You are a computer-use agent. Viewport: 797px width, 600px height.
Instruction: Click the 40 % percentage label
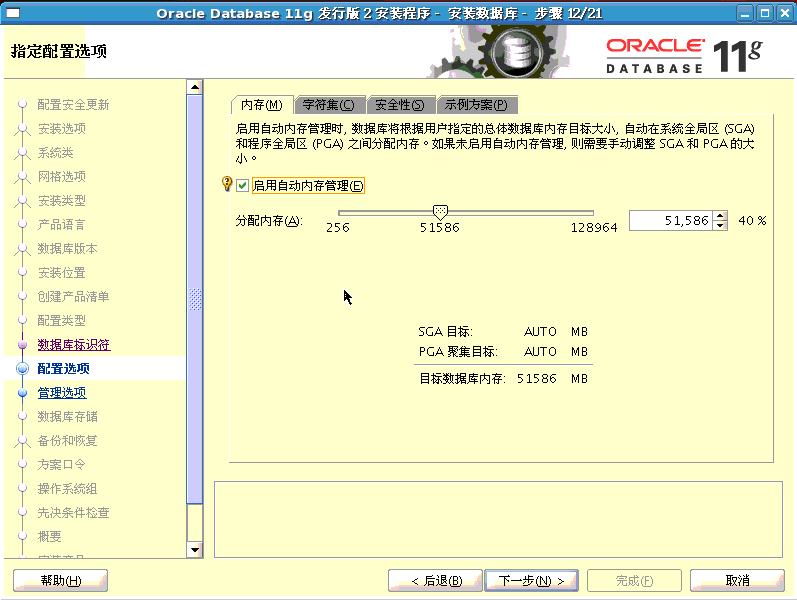click(752, 221)
